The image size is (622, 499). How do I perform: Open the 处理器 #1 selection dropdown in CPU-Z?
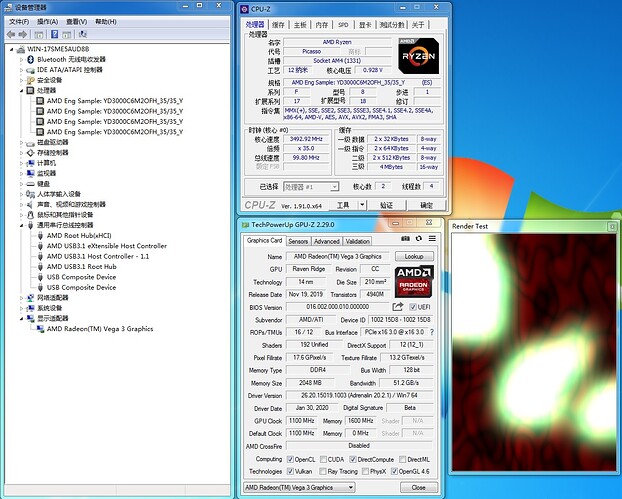(311, 186)
